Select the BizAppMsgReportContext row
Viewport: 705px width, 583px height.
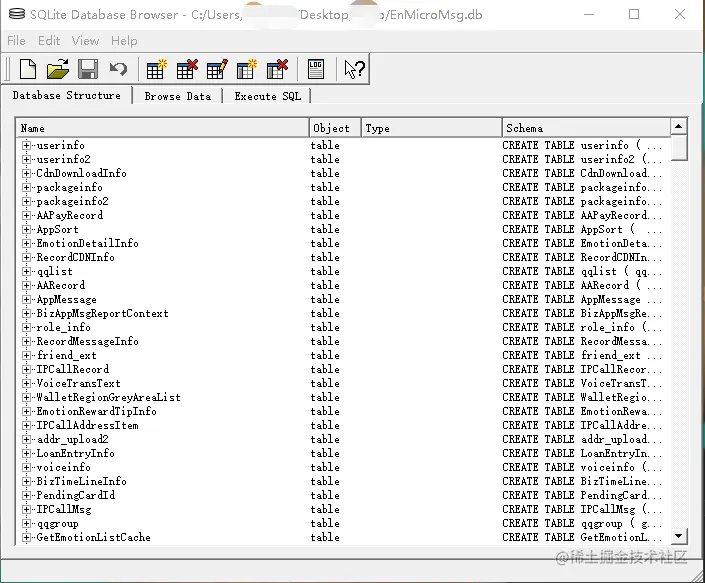343,313
